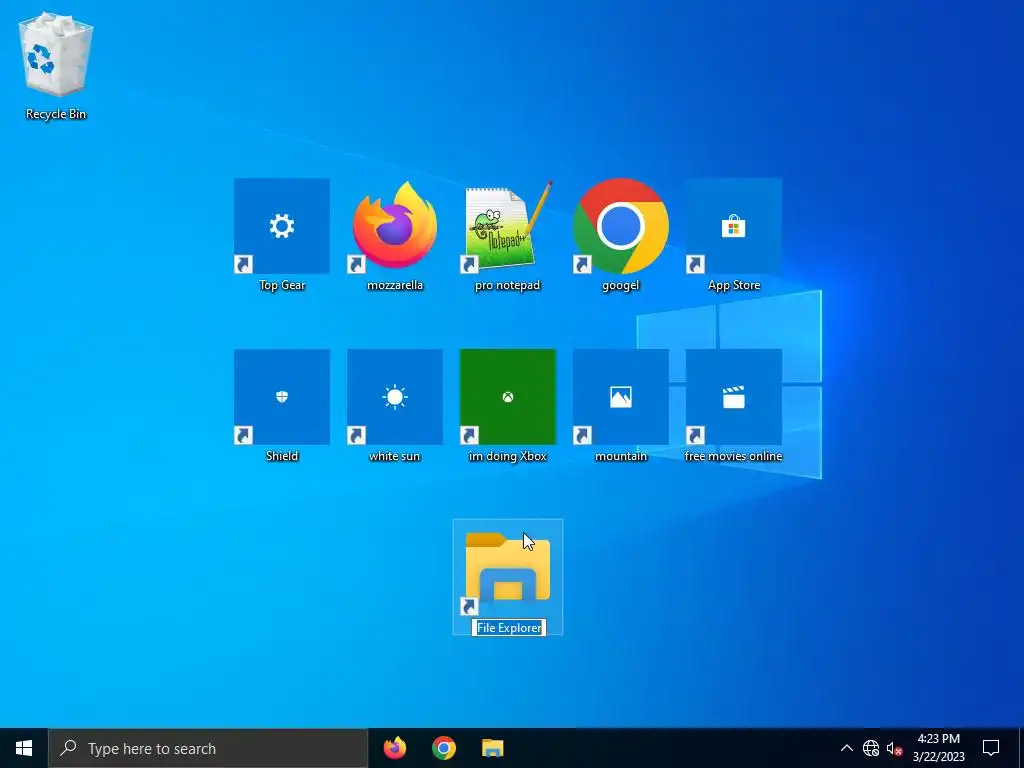
Task: Click the 'Shield' label text
Action: click(281, 456)
